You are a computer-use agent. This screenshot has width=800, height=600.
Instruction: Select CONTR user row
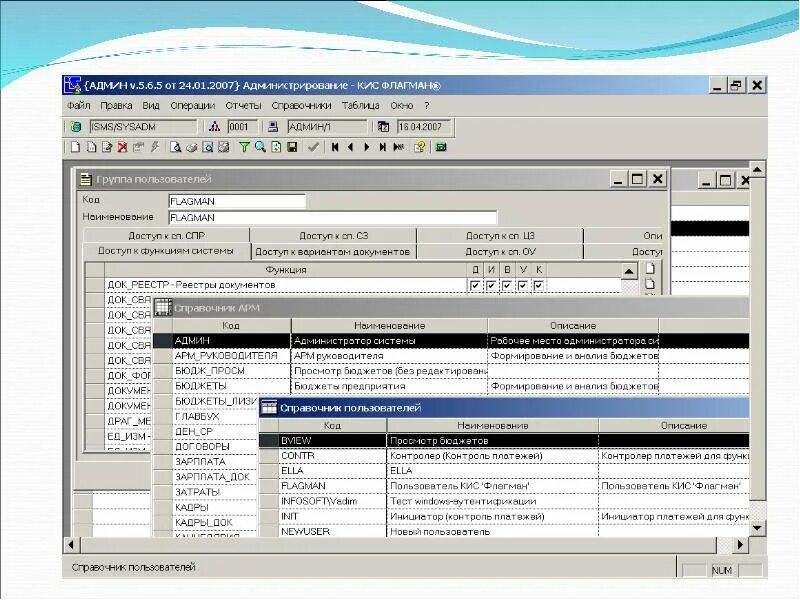pos(504,456)
